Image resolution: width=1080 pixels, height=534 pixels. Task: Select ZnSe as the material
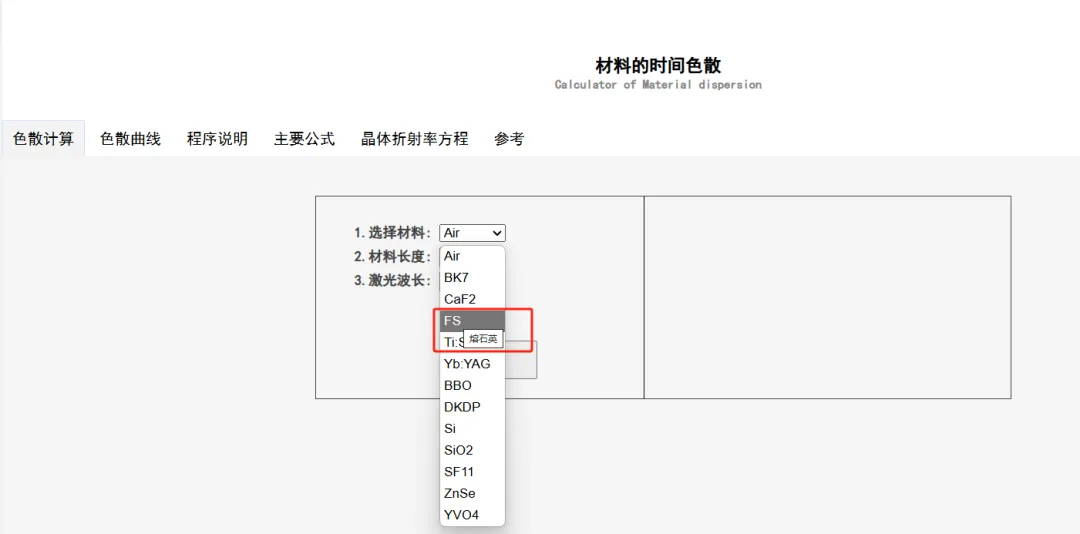point(472,493)
